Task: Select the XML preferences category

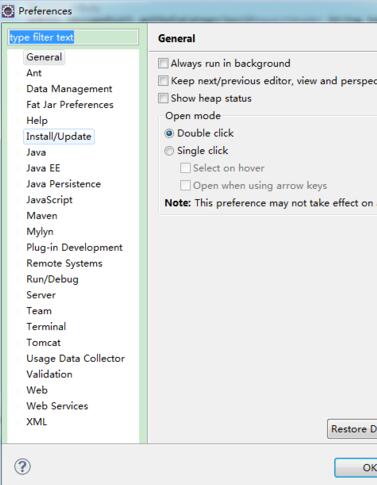Action: (36, 422)
